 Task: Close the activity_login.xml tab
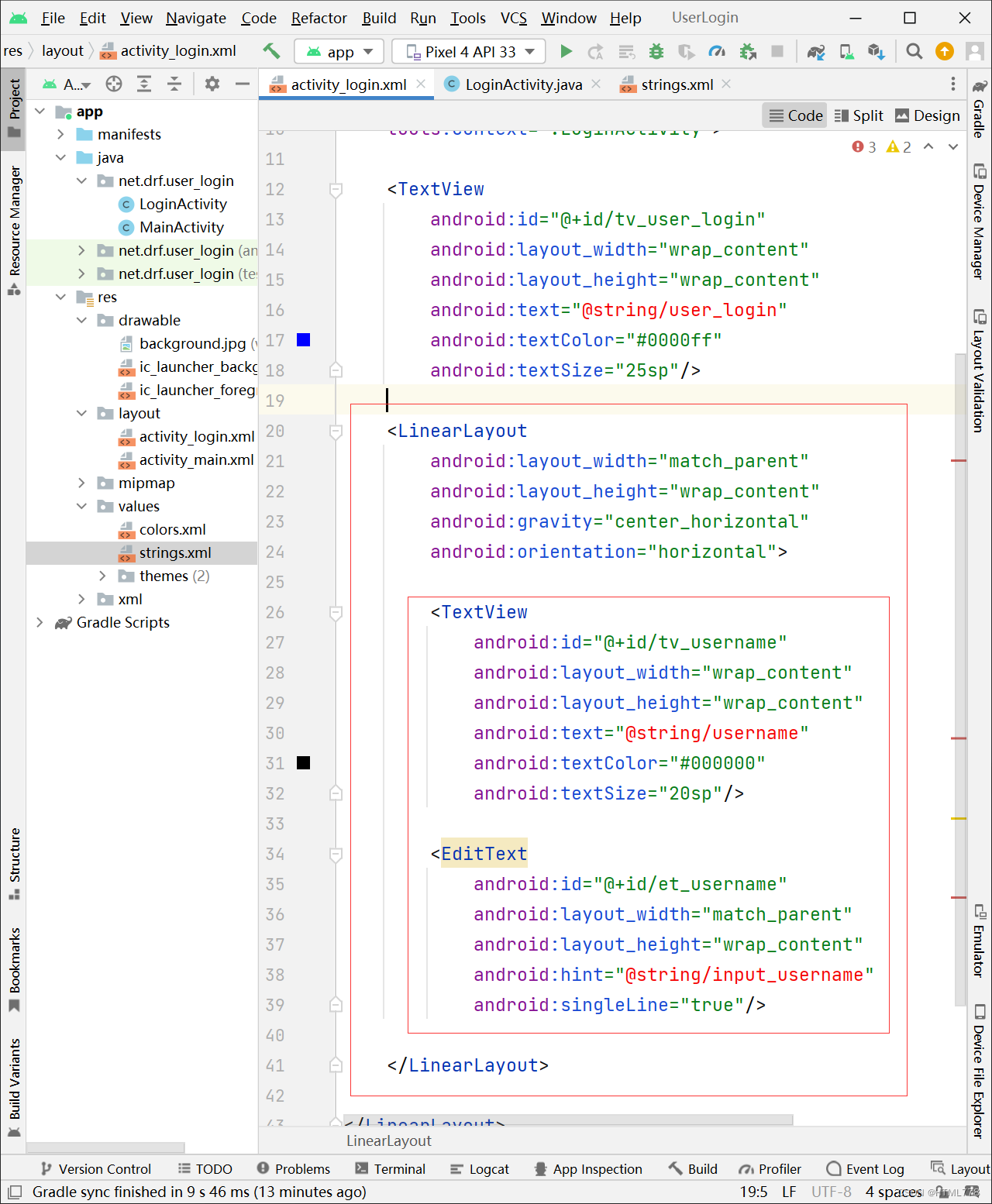point(421,84)
